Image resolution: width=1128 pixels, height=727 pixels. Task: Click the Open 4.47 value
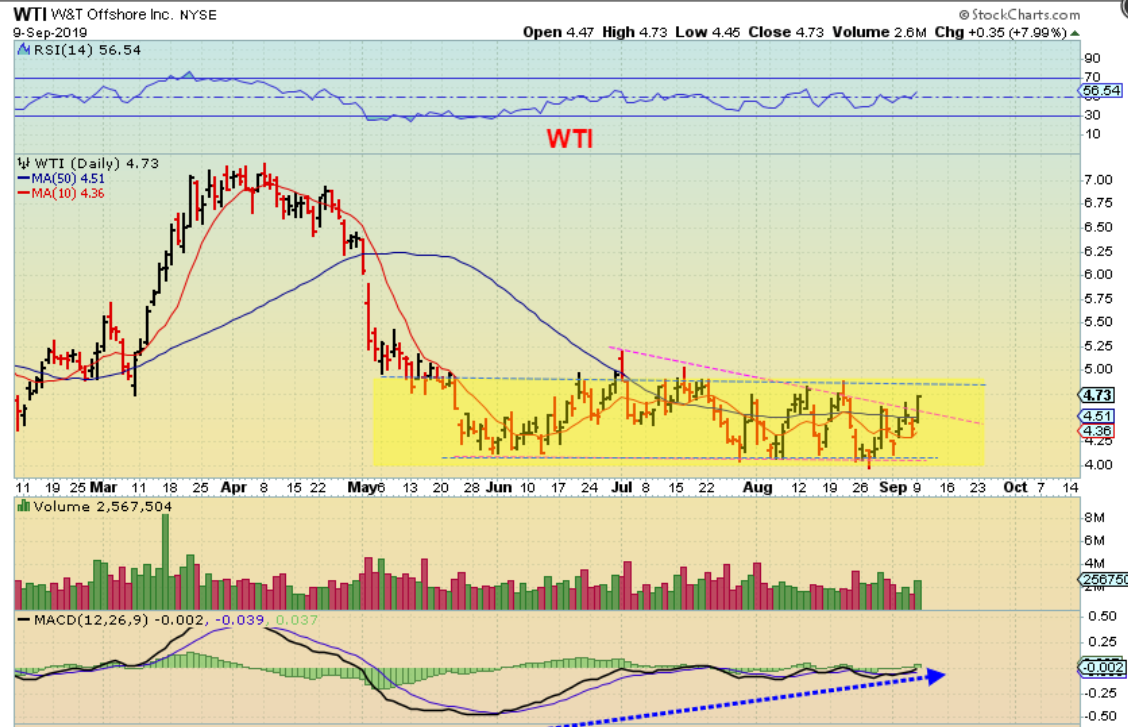[558, 32]
